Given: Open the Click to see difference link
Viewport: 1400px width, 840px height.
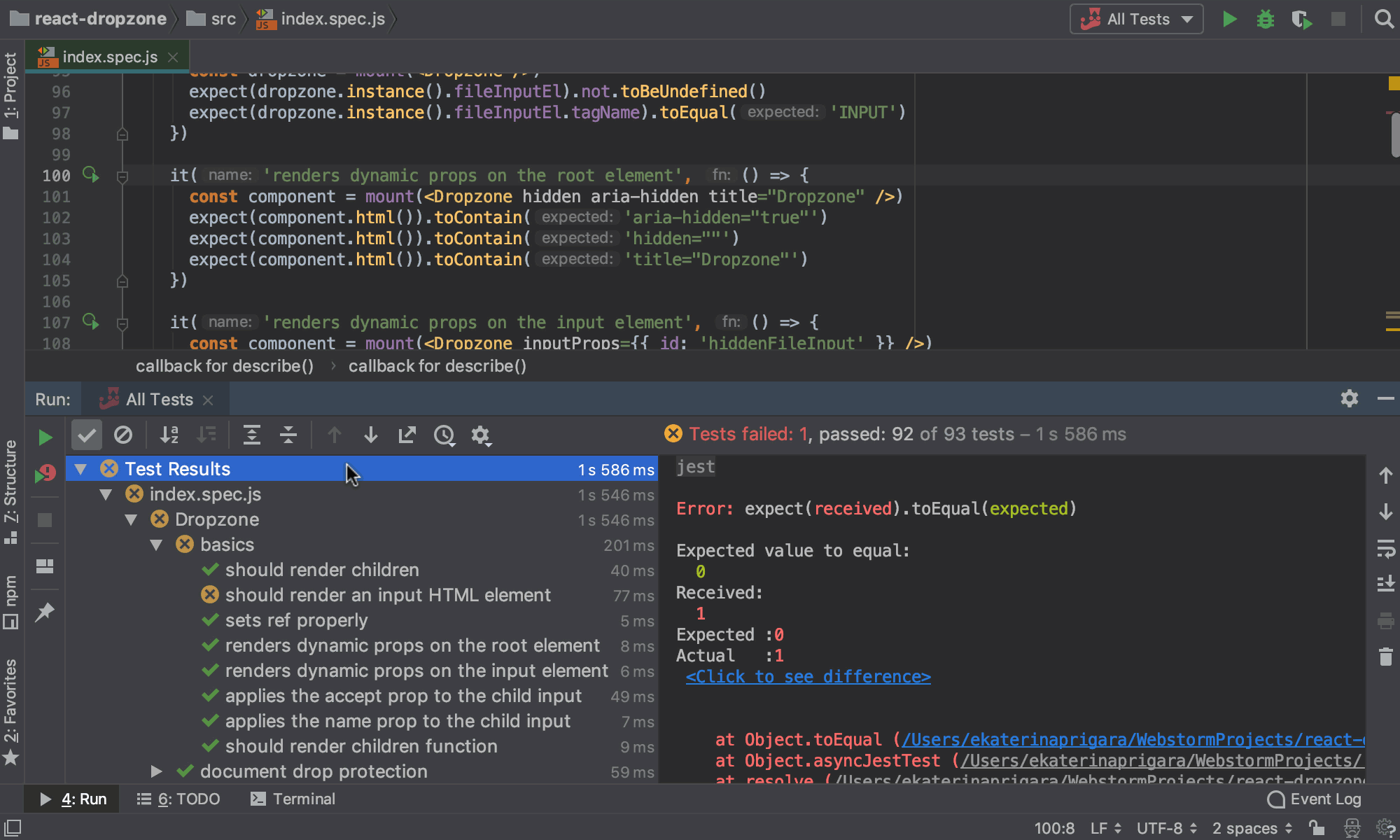Looking at the screenshot, I should (x=808, y=676).
